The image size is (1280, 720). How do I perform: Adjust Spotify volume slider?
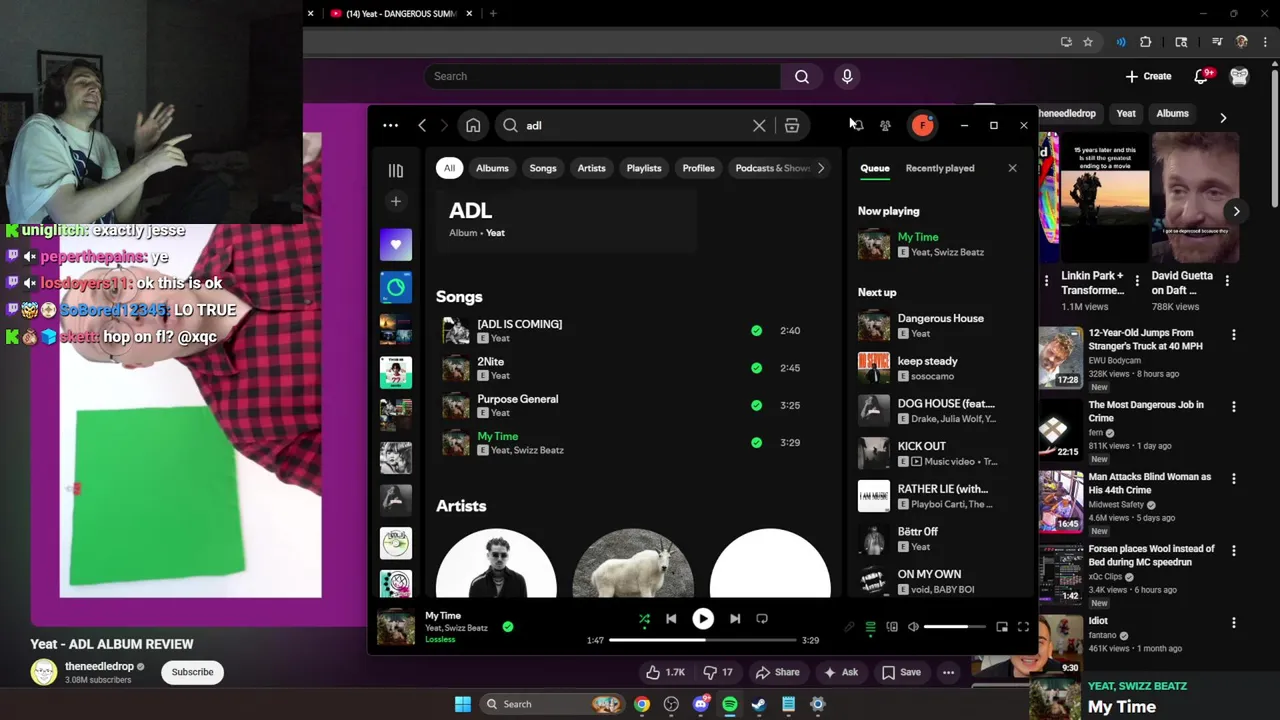[x=954, y=627]
